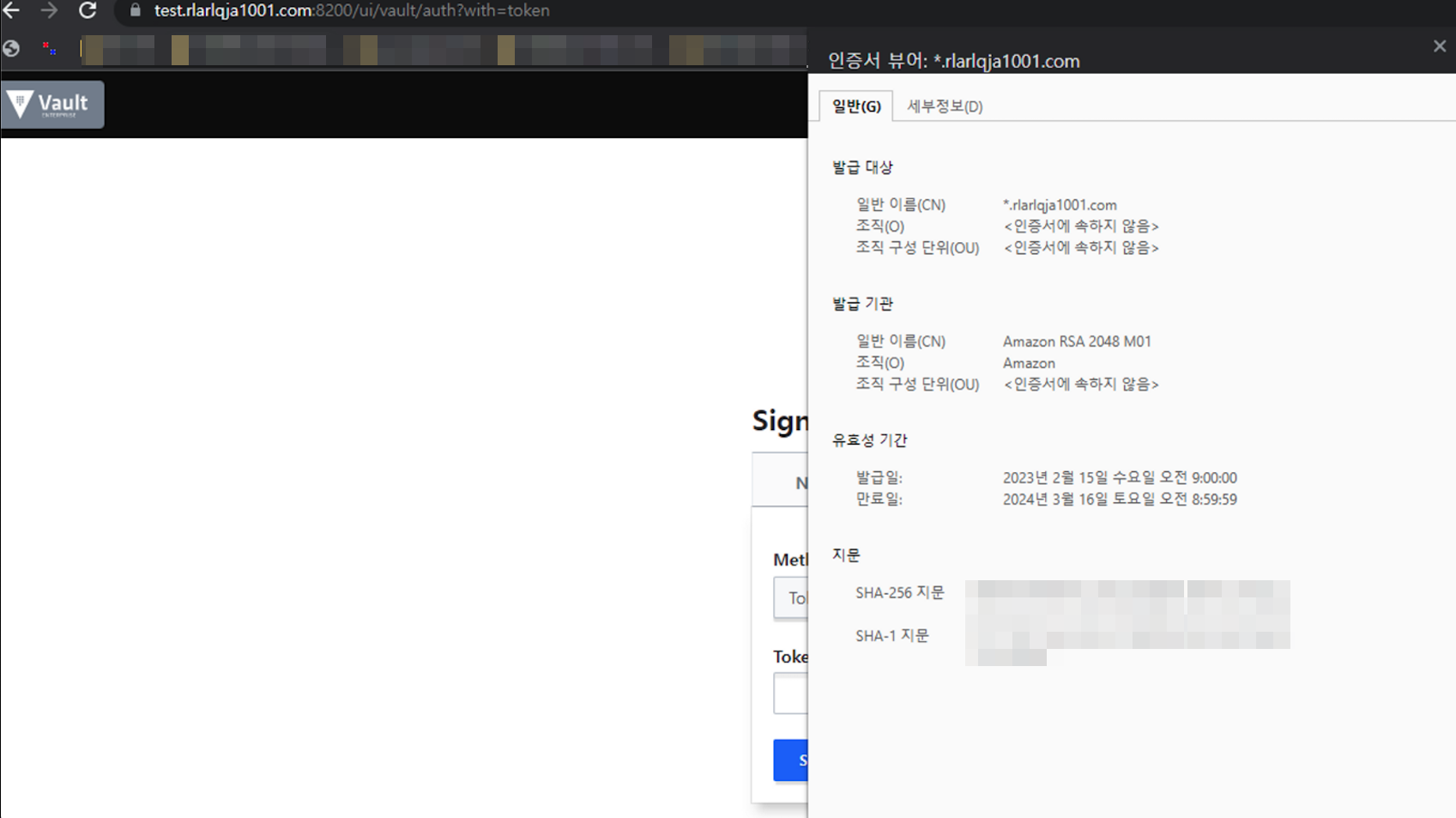Select the 일반(G) tab
The image size is (1456, 818).
click(855, 106)
